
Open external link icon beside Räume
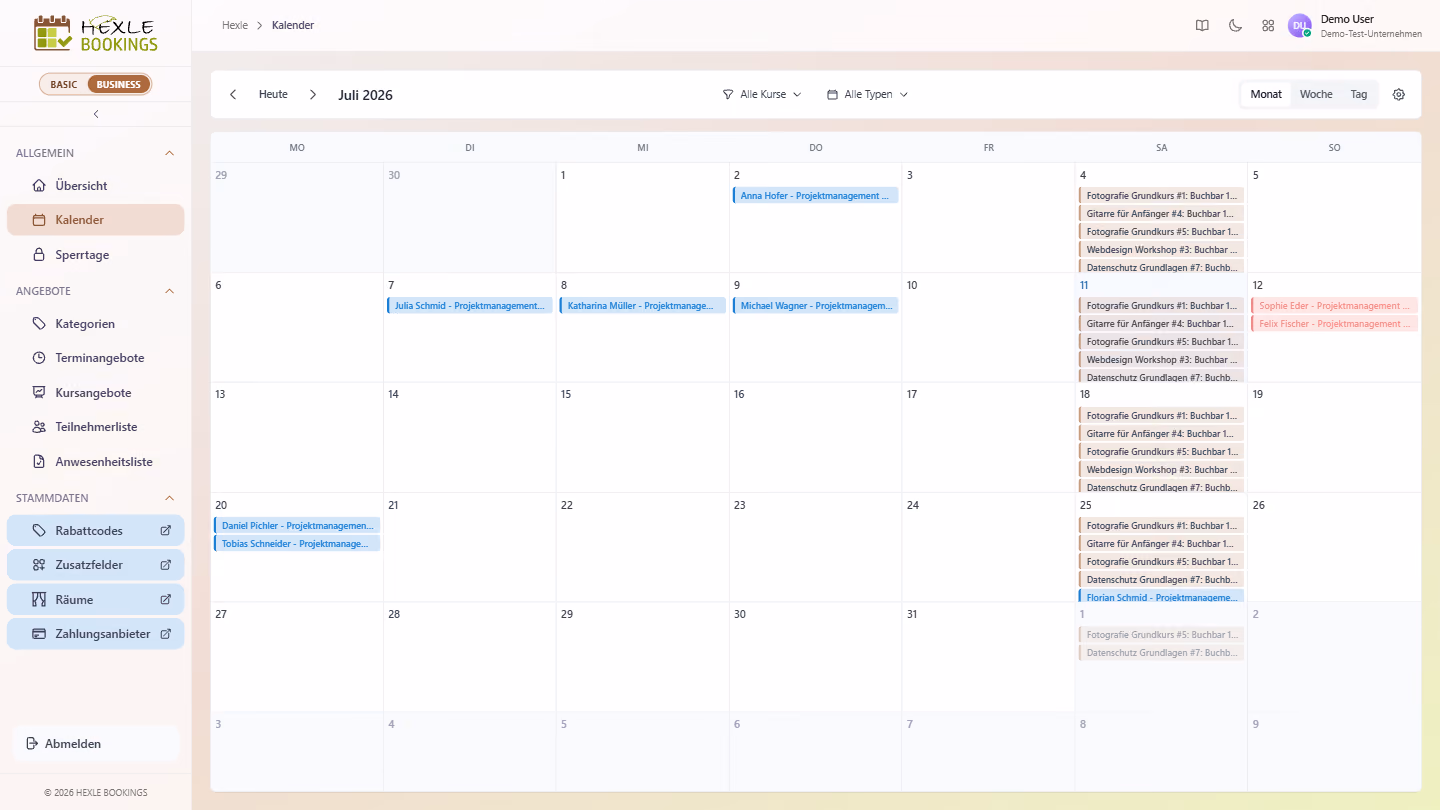(x=166, y=600)
